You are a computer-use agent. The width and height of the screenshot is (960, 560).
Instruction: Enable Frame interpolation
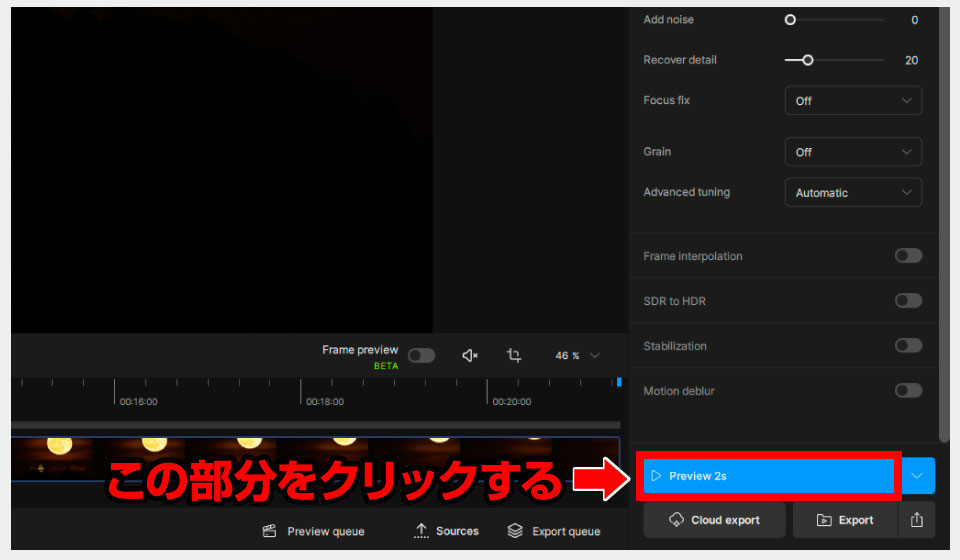pos(908,256)
